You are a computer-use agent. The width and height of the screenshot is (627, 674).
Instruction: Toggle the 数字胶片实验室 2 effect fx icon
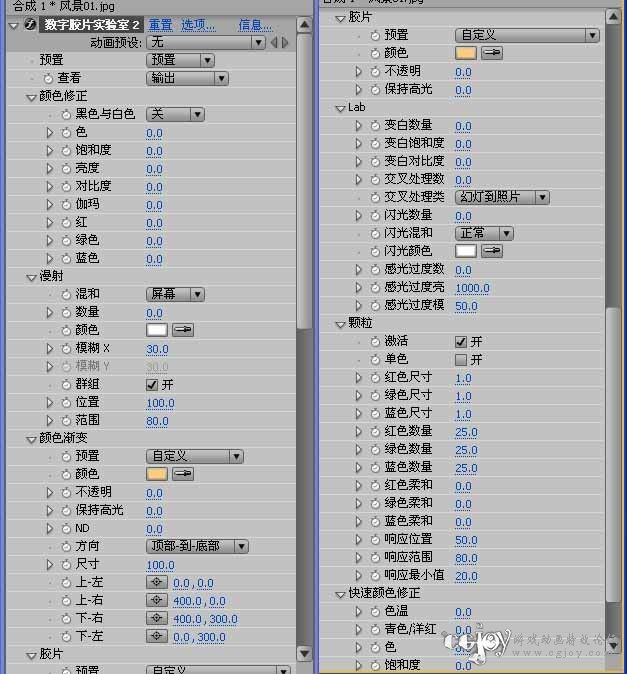[28, 25]
